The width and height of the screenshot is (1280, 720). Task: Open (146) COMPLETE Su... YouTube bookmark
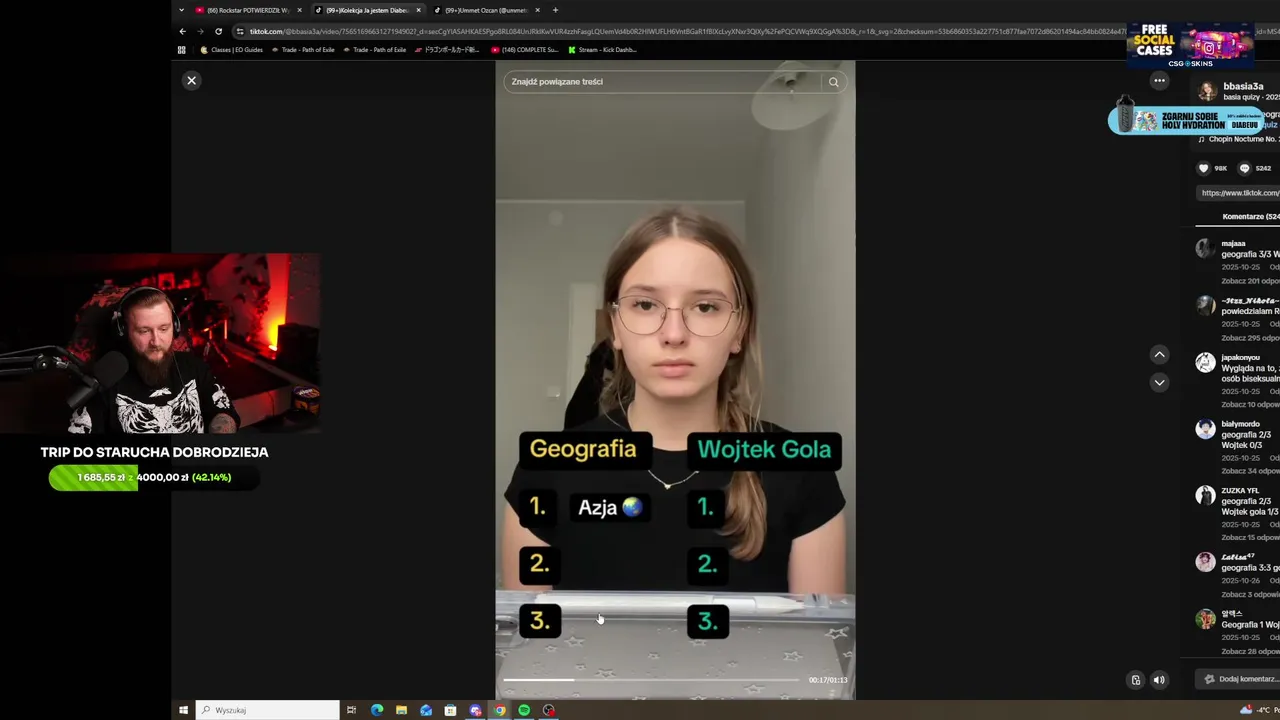[x=525, y=49]
